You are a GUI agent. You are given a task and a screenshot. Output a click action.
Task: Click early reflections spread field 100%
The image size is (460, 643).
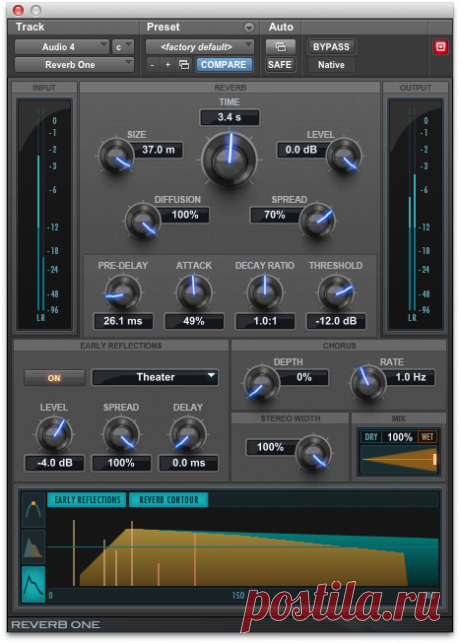pos(121,463)
